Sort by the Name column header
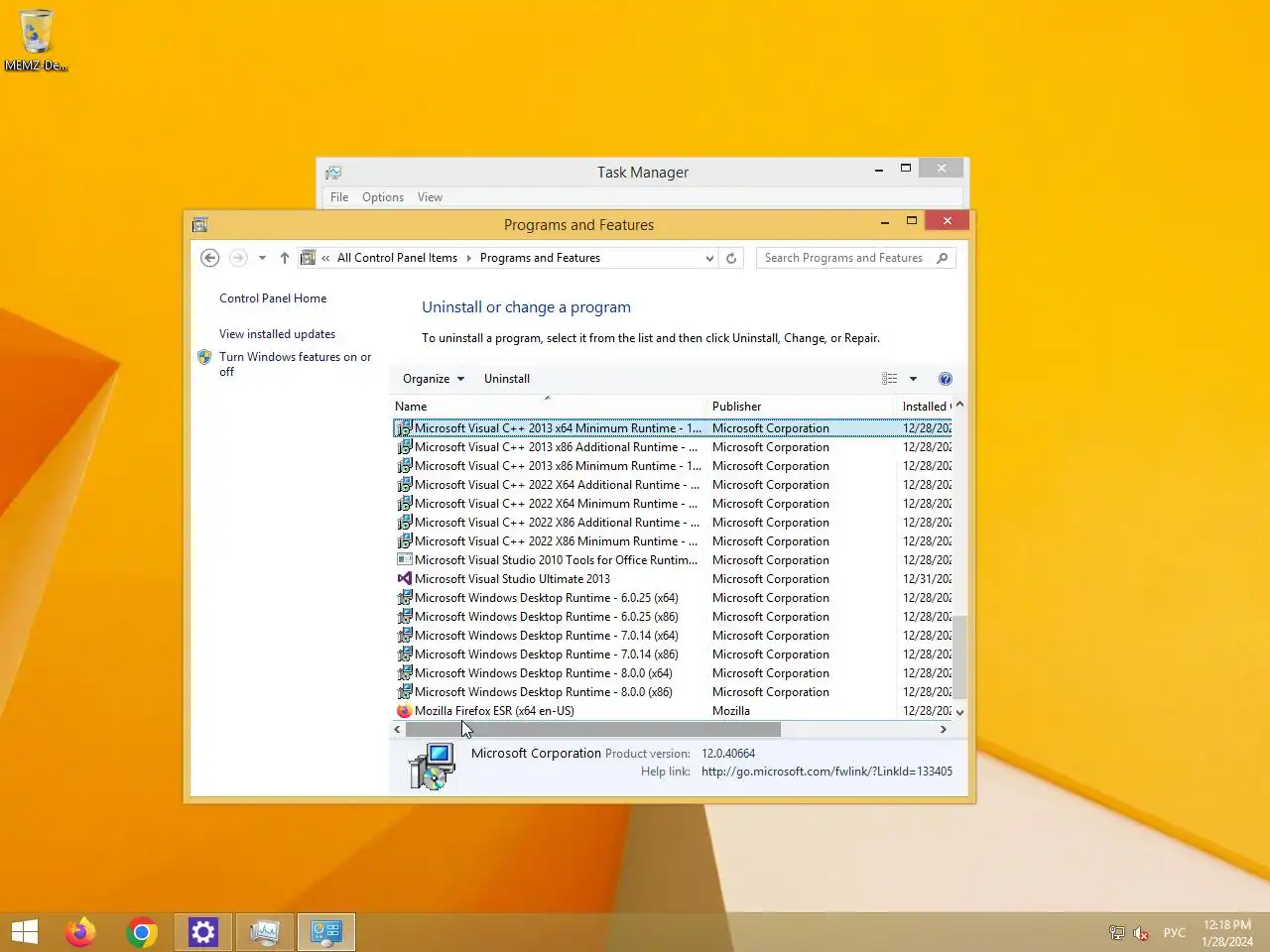Image resolution: width=1270 pixels, height=952 pixels. click(x=548, y=407)
